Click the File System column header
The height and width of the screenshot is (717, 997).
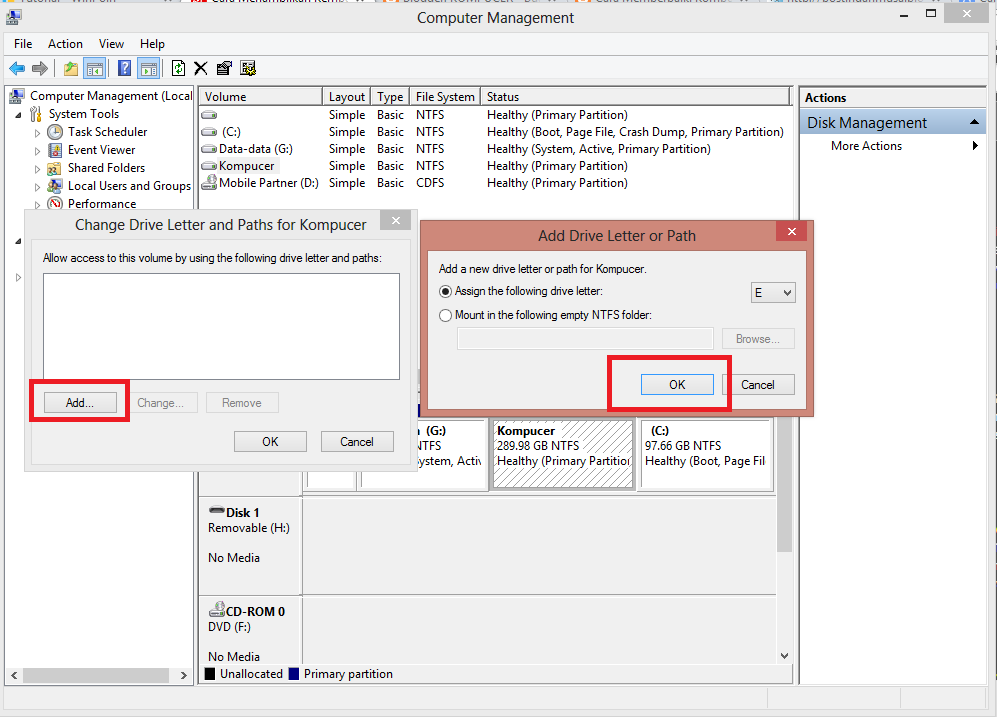445,97
